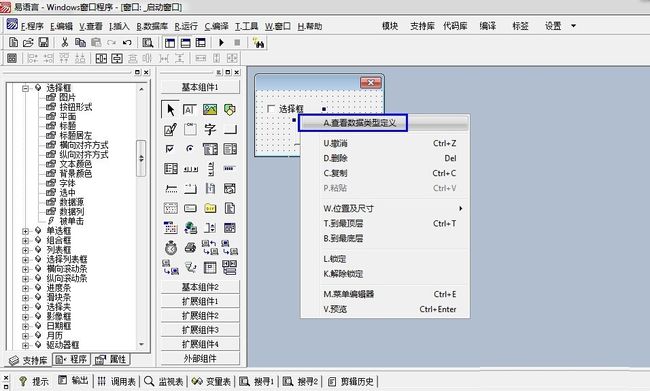Select the yellow directory folder component icon
Screen dimensions: 650x391
tap(210, 208)
